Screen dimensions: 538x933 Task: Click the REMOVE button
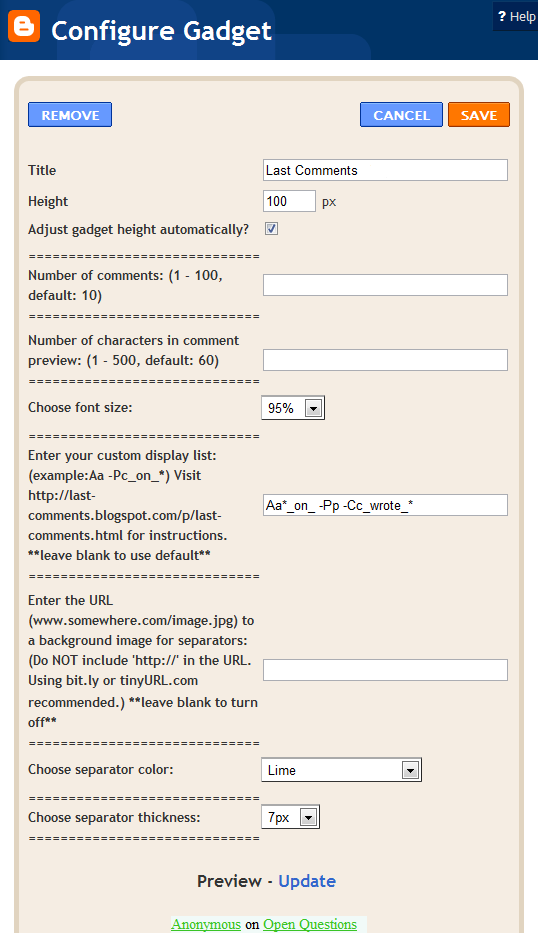(x=70, y=115)
